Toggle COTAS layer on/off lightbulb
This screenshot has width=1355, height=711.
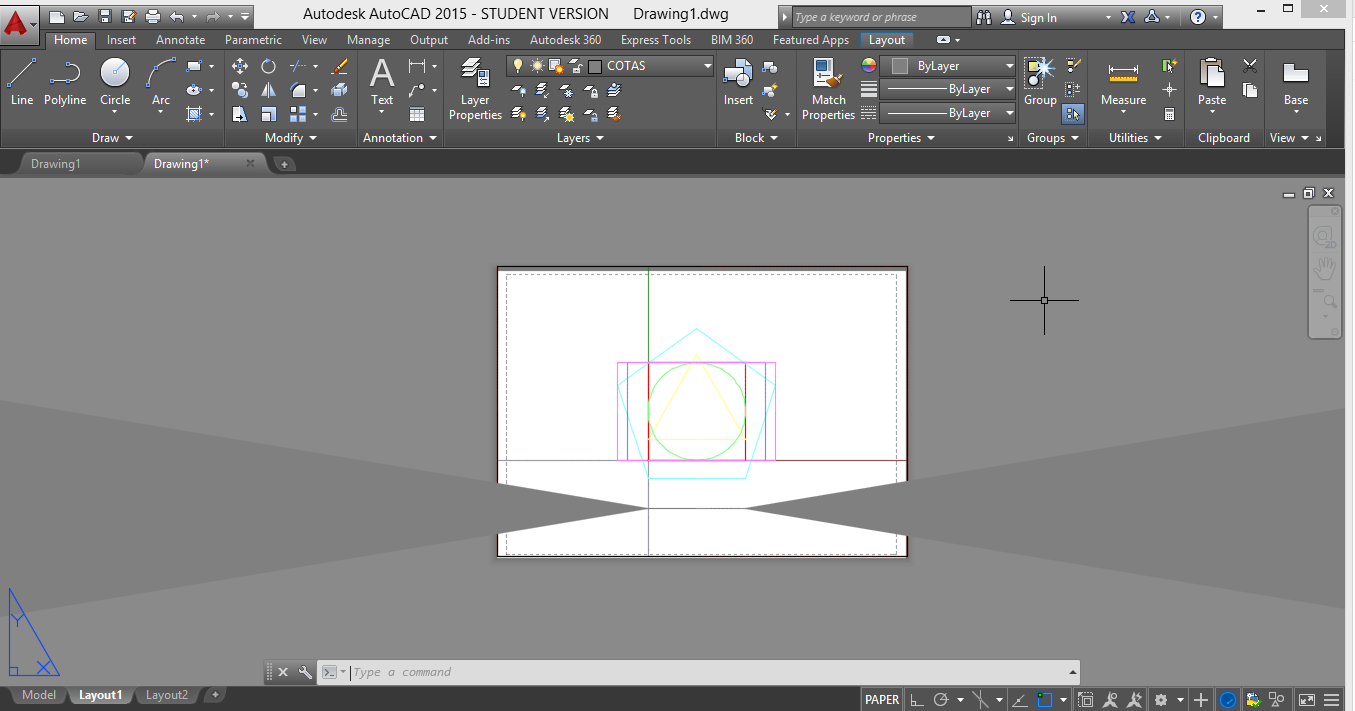(x=518, y=66)
